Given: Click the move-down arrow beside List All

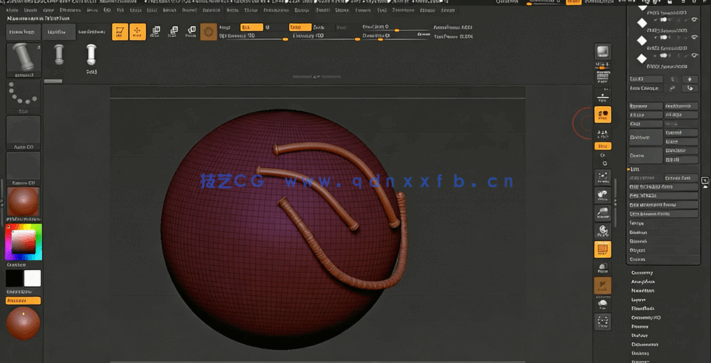Looking at the screenshot, I should click(x=690, y=79).
